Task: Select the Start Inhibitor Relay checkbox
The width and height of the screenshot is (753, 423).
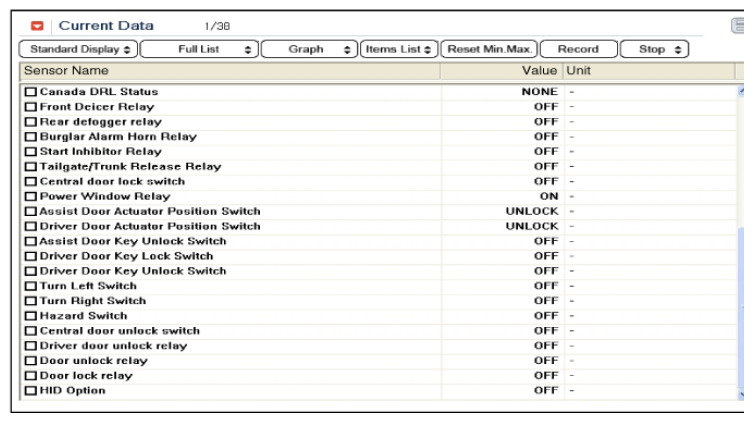Action: click(31, 152)
